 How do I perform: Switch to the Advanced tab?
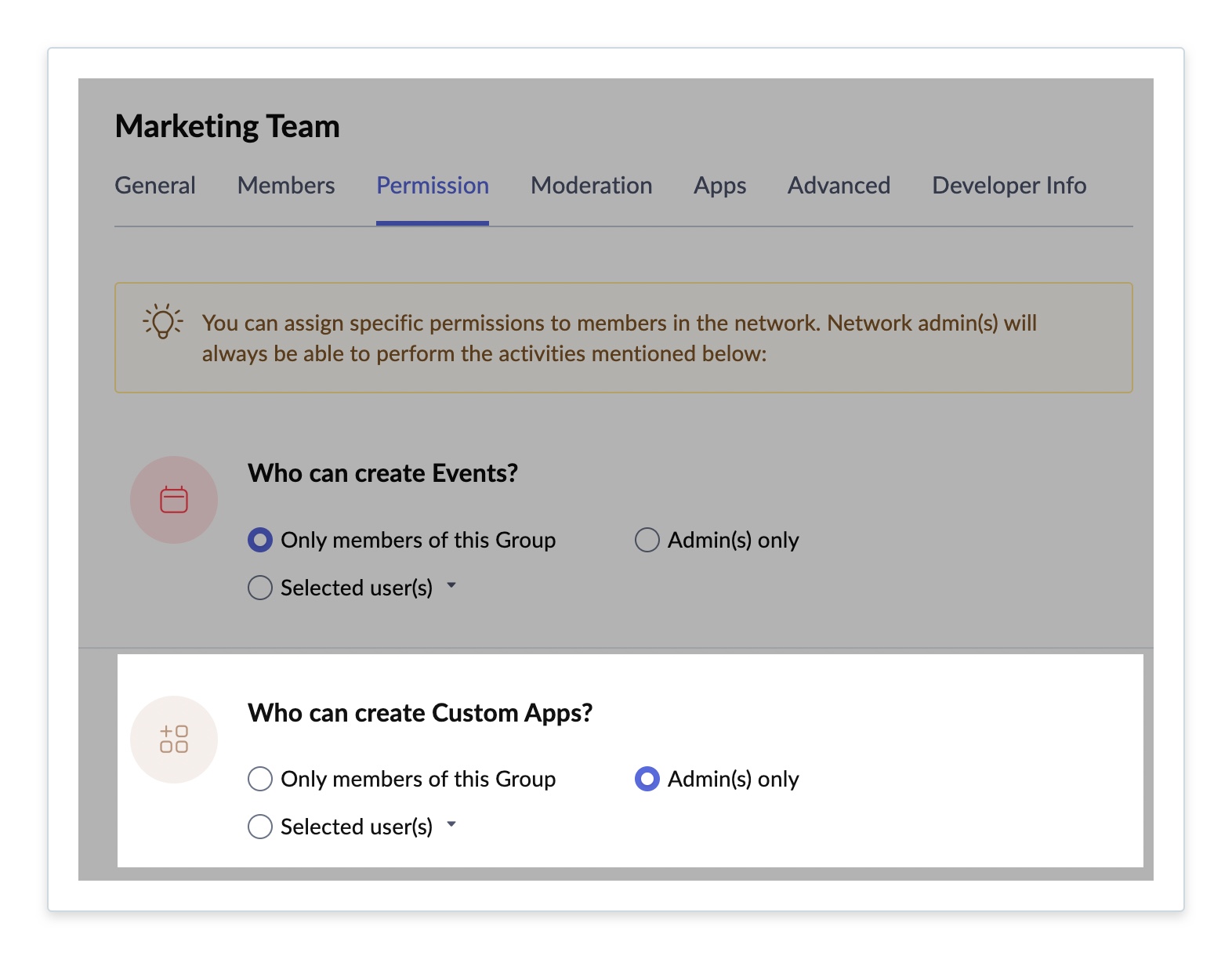click(x=839, y=186)
